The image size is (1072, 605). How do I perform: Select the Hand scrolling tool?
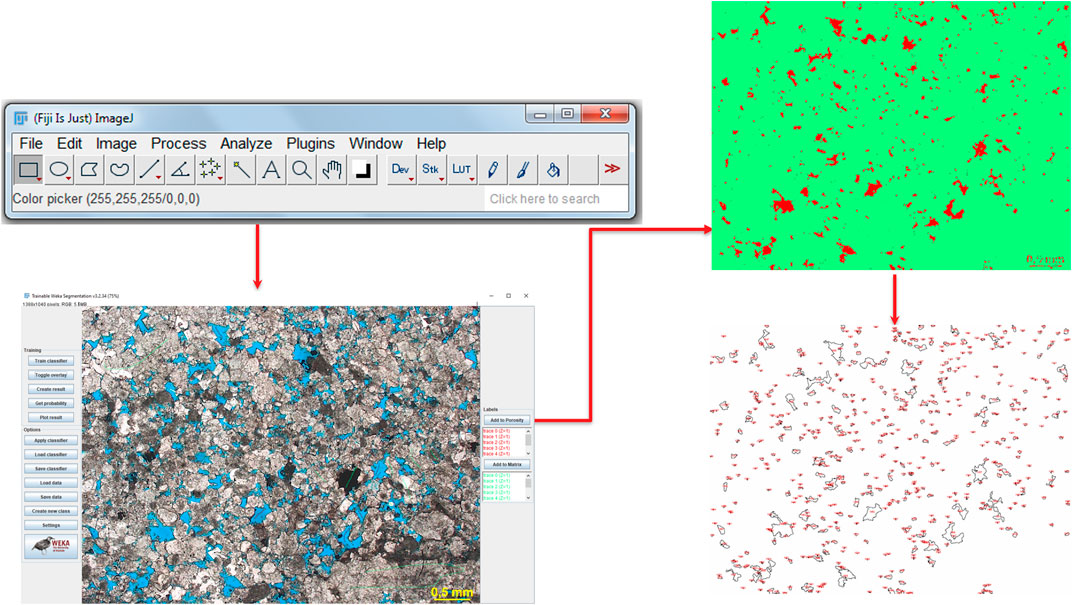coord(332,170)
